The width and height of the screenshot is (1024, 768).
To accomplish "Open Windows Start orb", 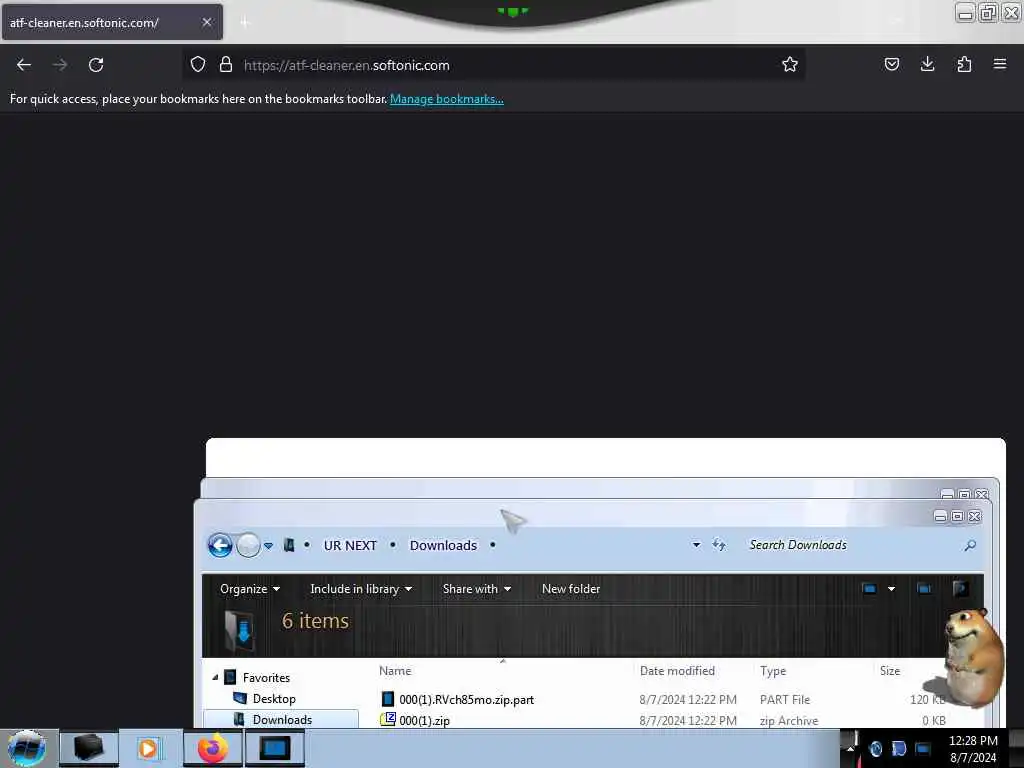I will click(27, 748).
